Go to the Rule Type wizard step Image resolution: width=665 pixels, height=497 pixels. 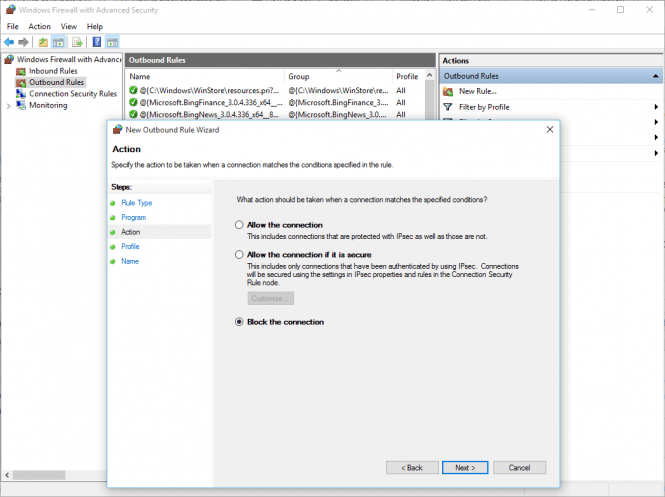(137, 203)
